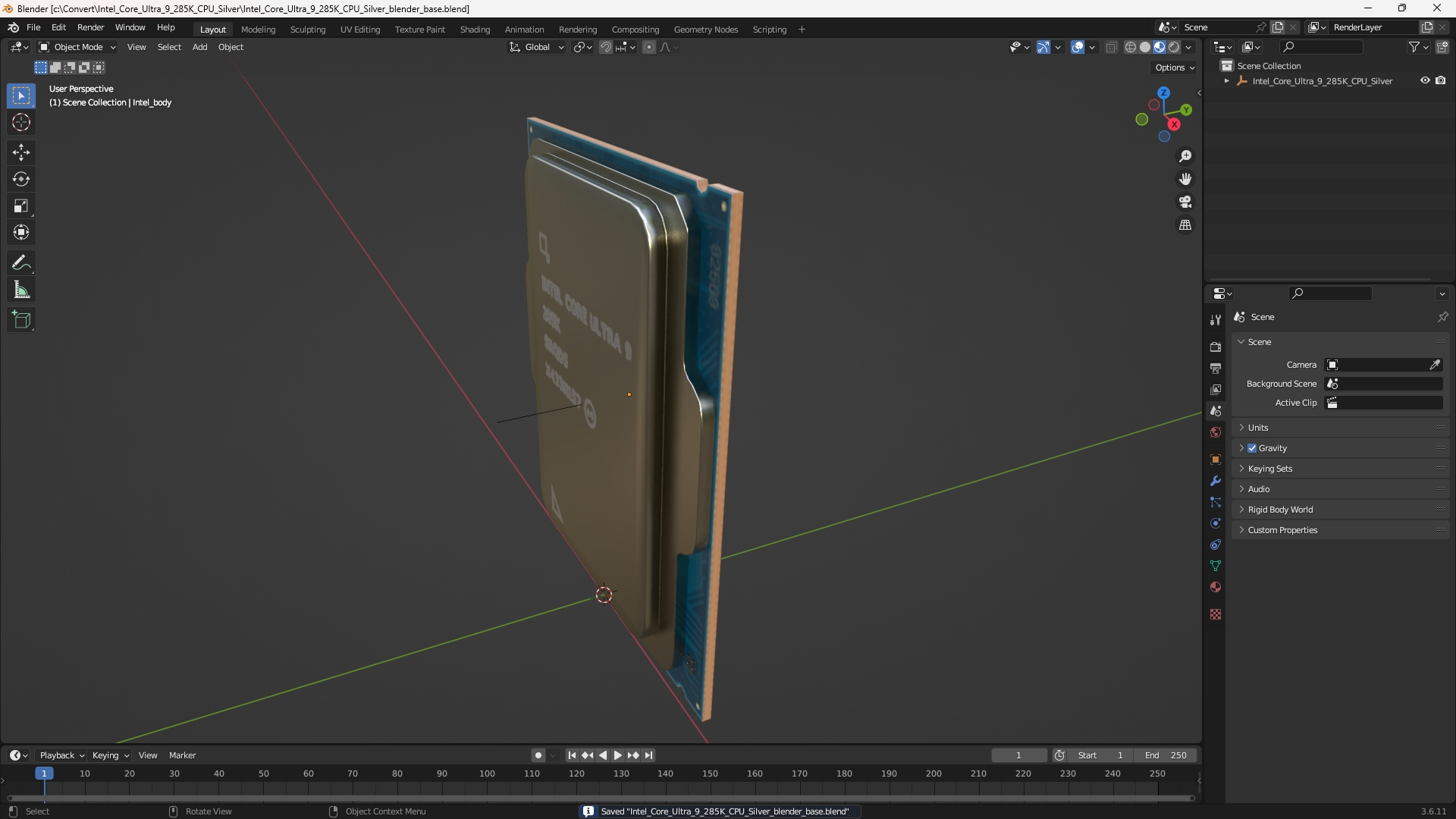Switch to the Modeling workspace tab
The width and height of the screenshot is (1456, 819).
tap(258, 30)
